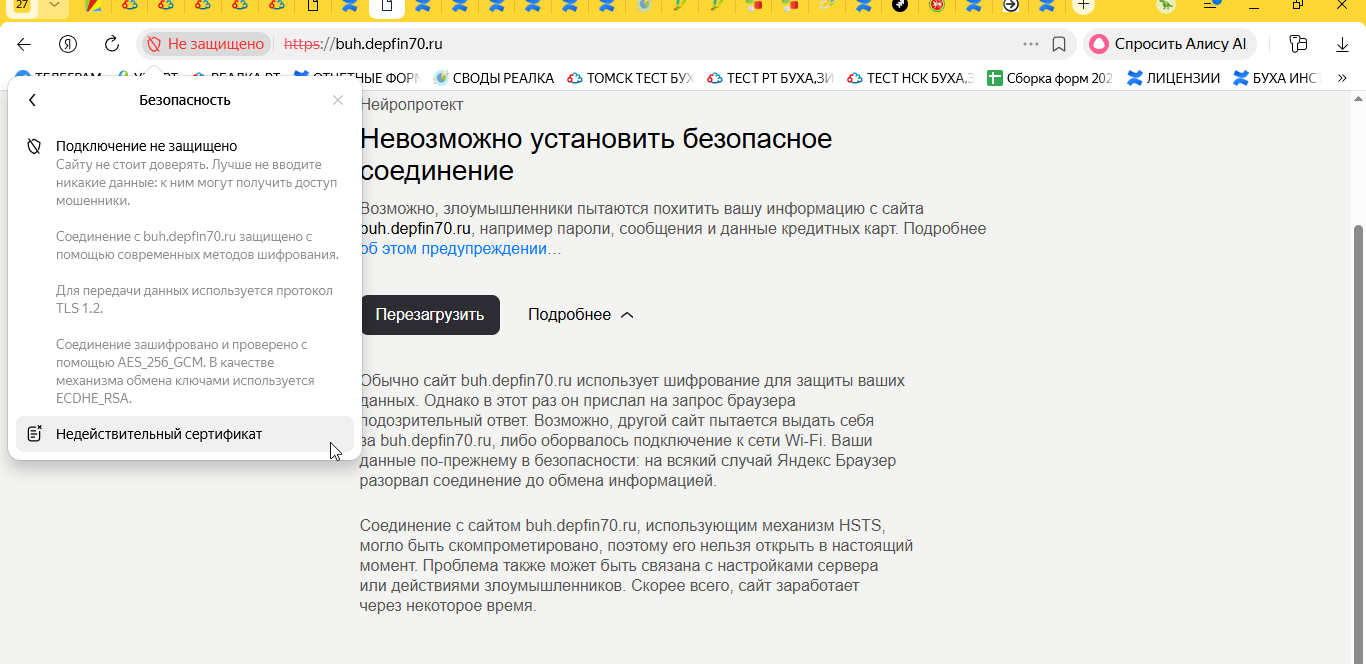Open the Yandex "Я" home button

(x=68, y=44)
